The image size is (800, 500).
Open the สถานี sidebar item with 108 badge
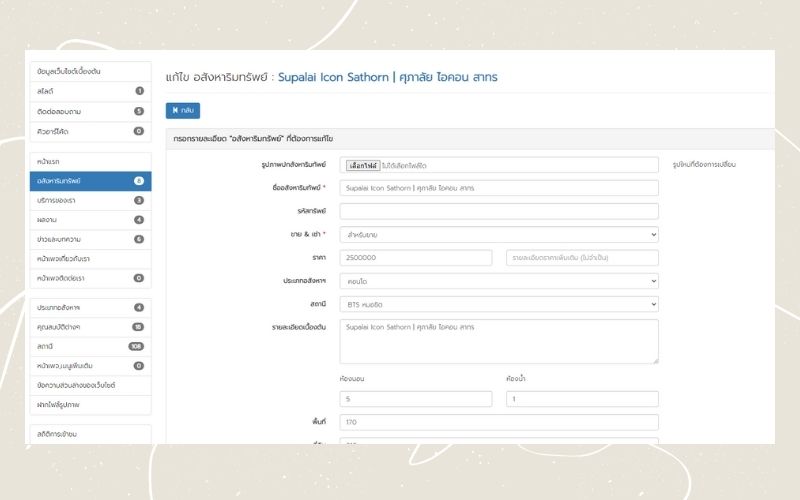point(91,346)
